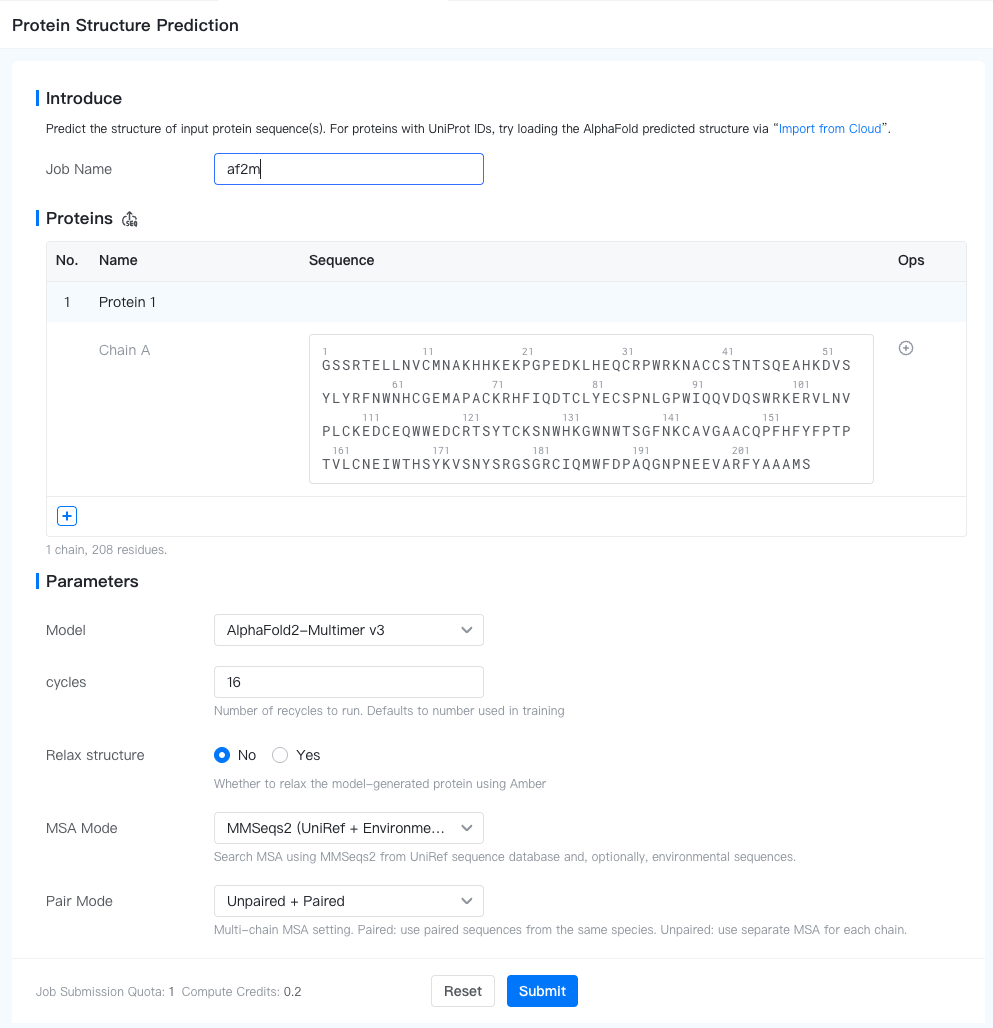Image resolution: width=993 pixels, height=1028 pixels.
Task: Click the circled plus icon in Chain A row
Action: (x=906, y=348)
